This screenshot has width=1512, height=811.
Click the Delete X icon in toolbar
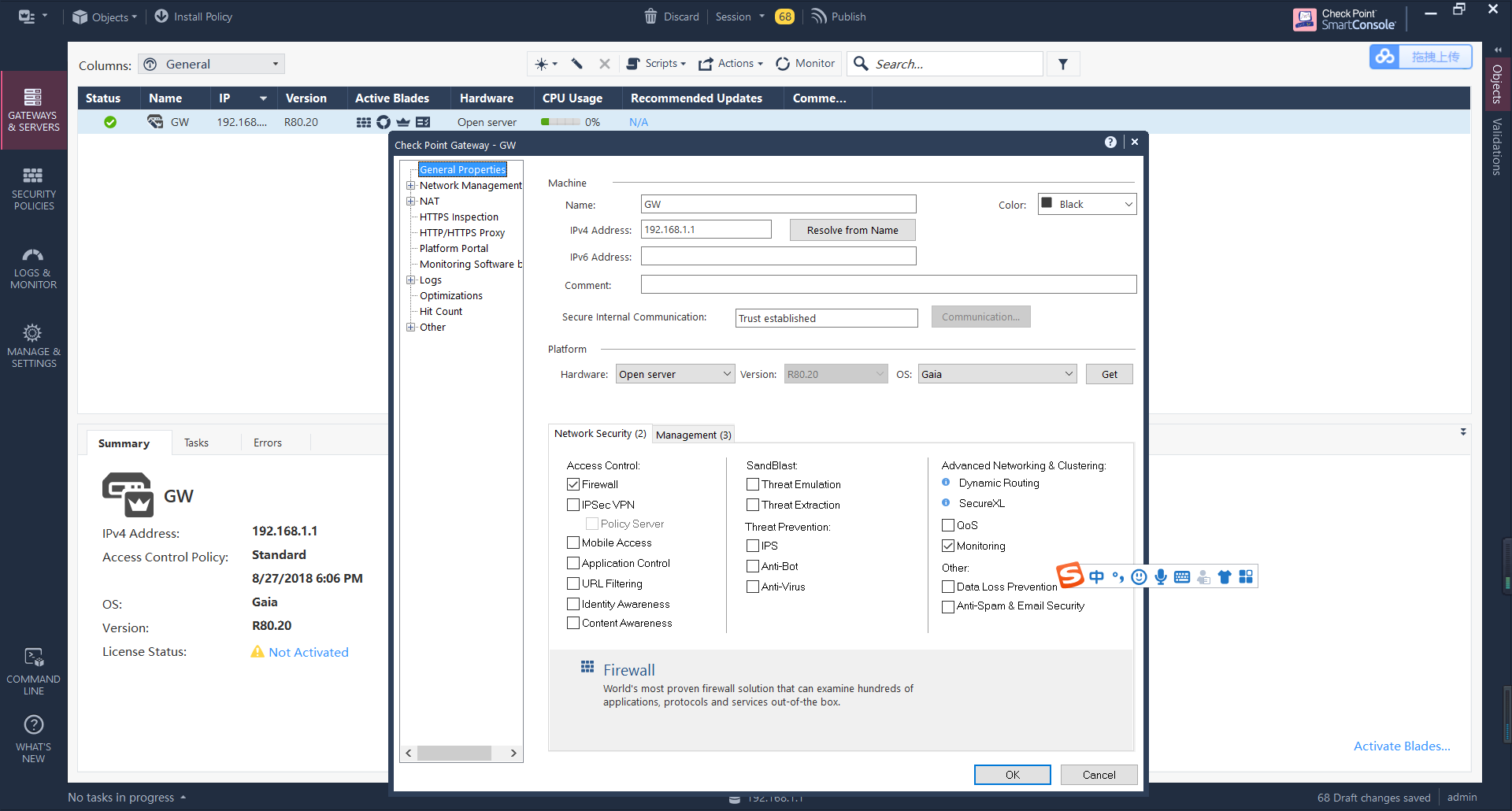[x=604, y=64]
